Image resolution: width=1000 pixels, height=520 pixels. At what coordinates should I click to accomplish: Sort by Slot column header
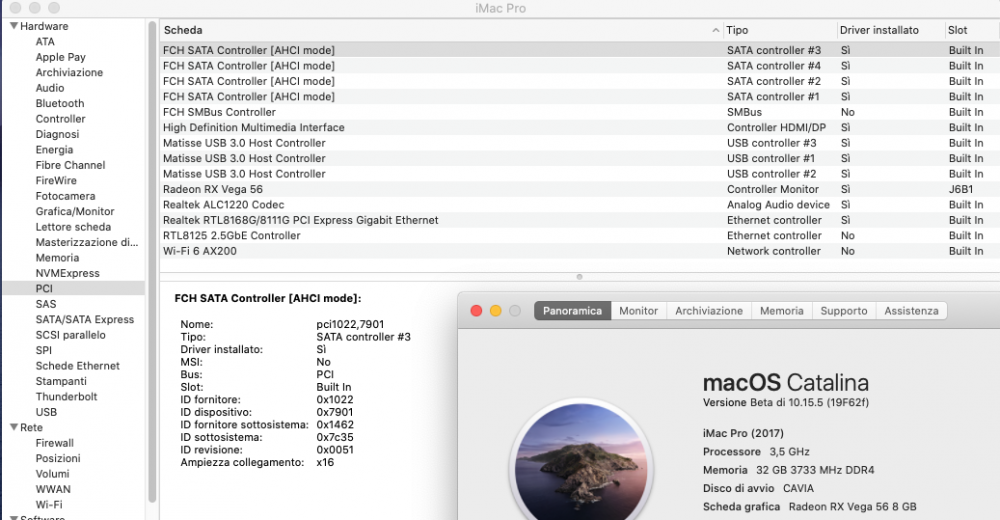point(957,30)
